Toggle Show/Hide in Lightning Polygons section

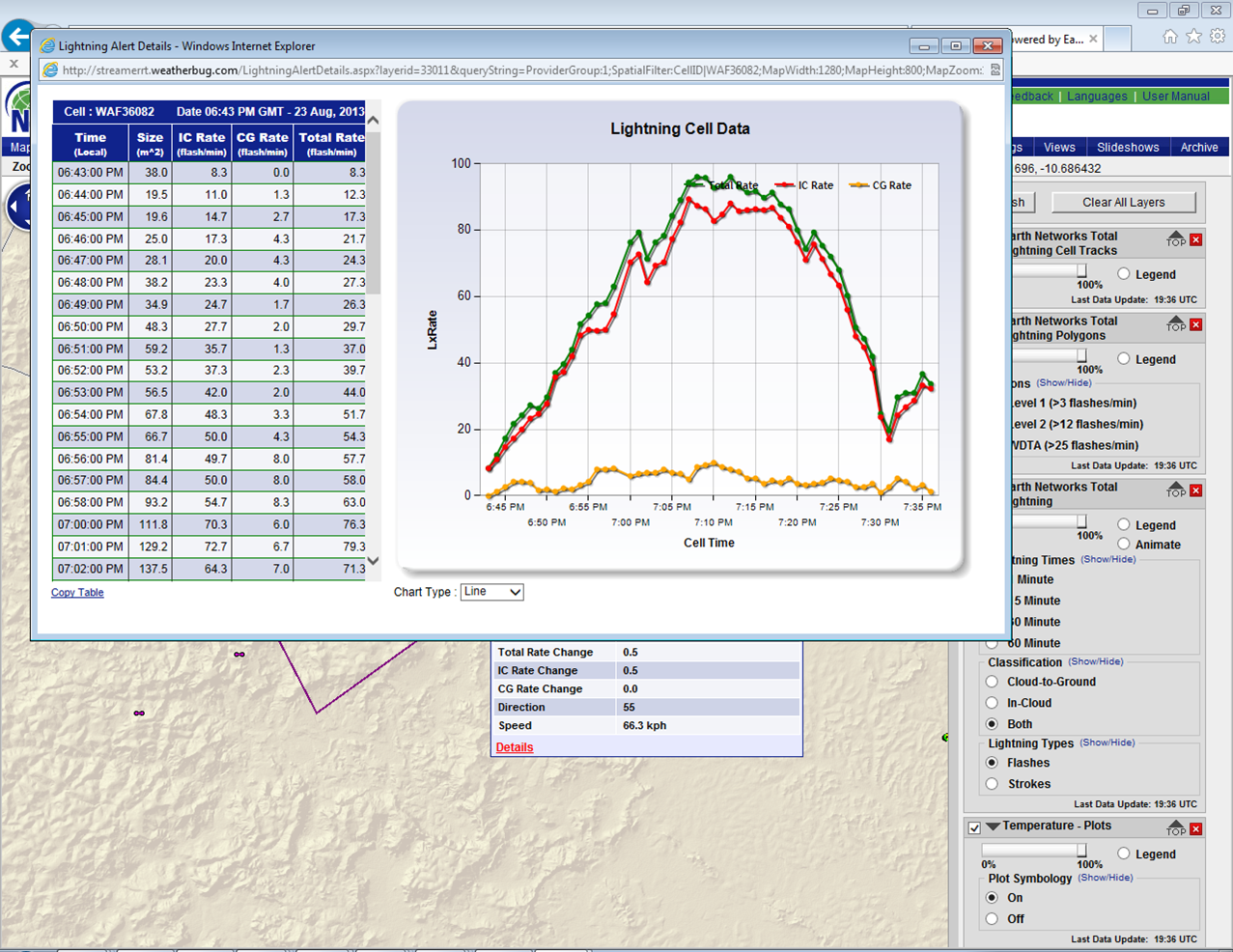(1064, 382)
